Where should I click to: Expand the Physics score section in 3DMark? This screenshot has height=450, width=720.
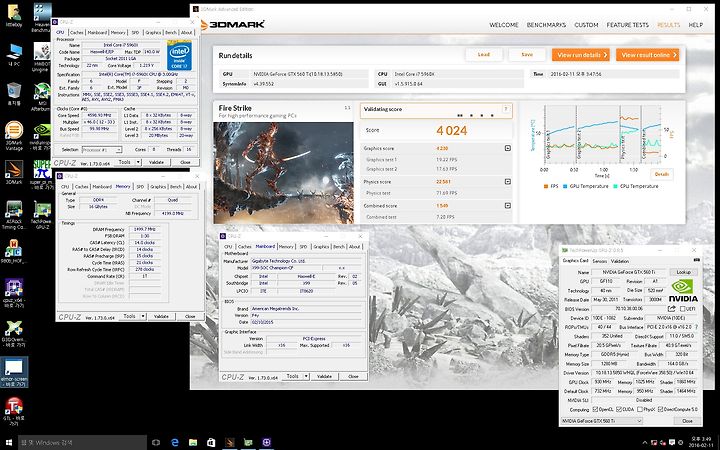pyautogui.click(x=507, y=182)
